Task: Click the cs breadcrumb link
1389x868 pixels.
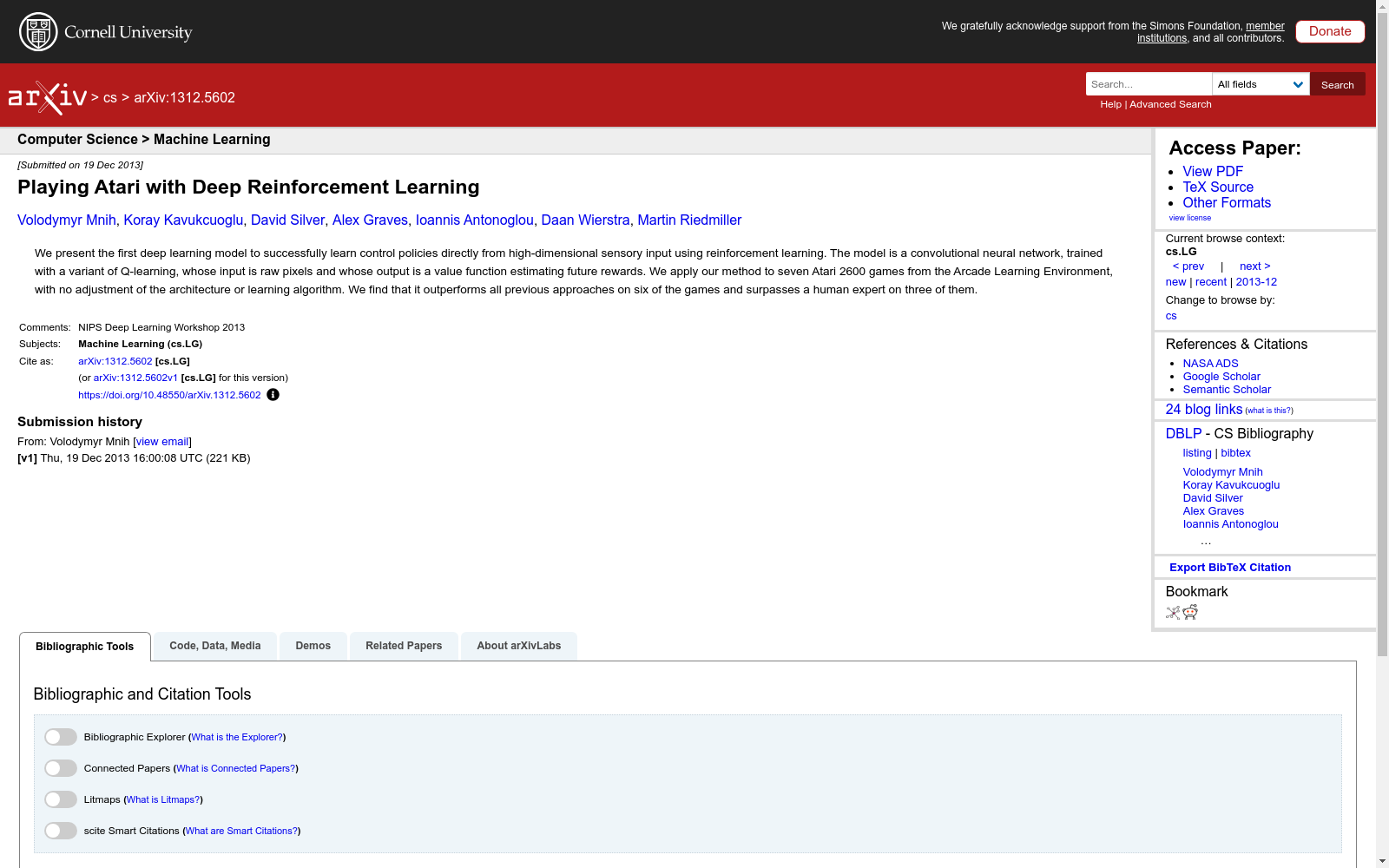Action: click(110, 98)
